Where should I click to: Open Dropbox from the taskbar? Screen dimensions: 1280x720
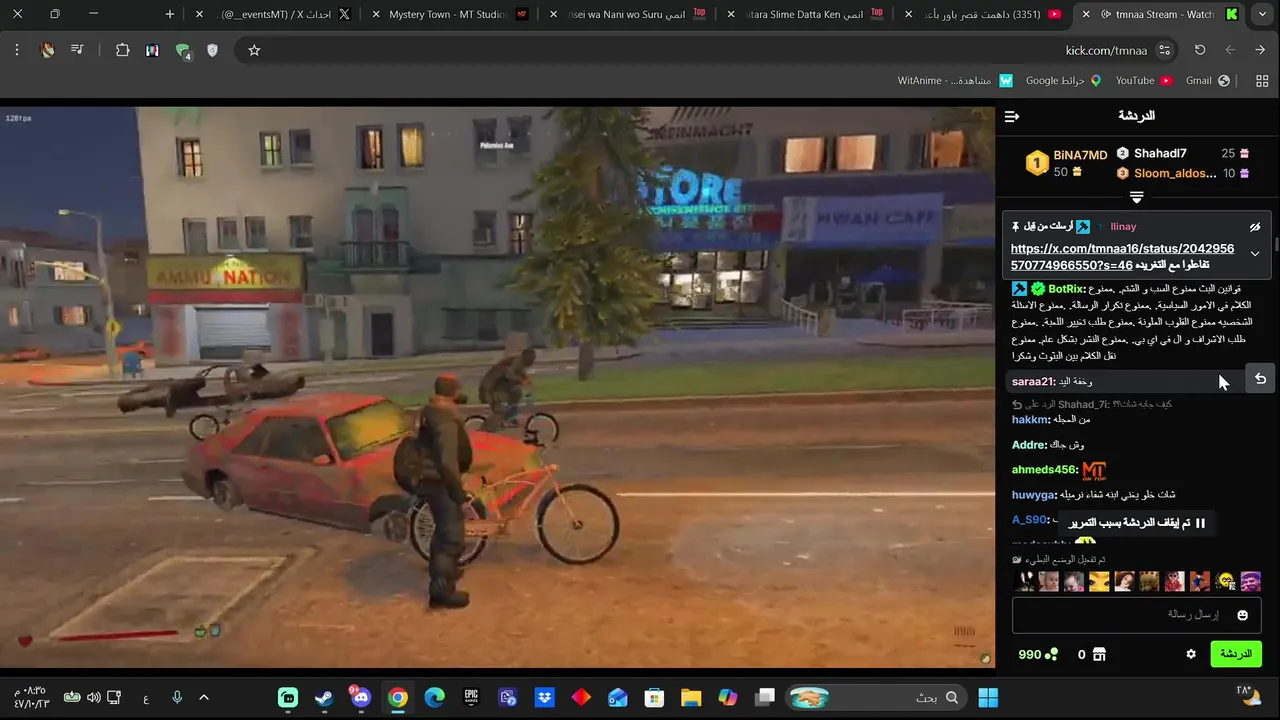(x=544, y=697)
